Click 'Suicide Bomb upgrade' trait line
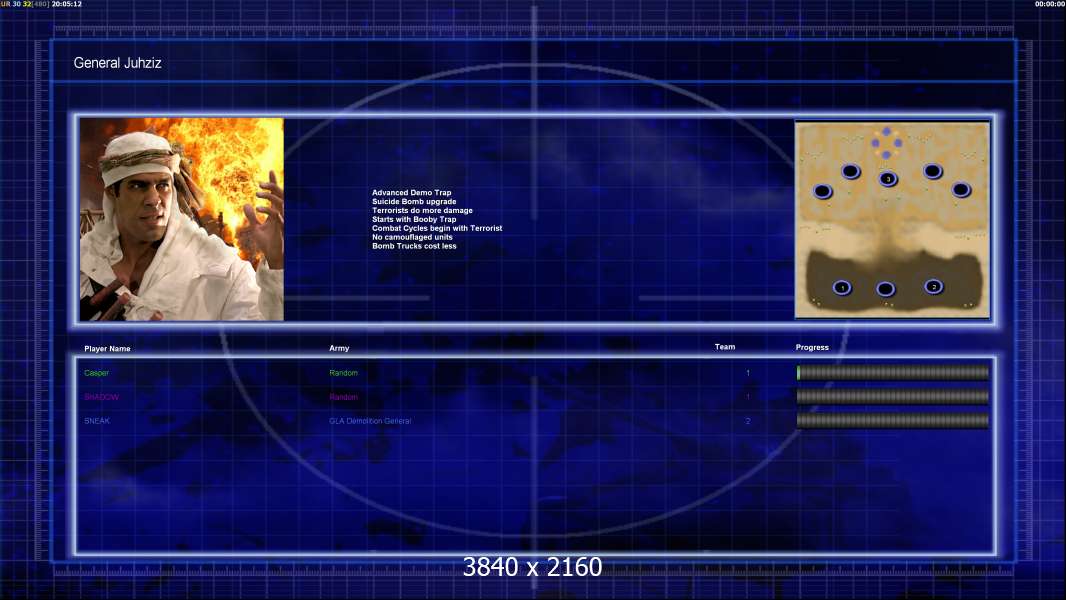Viewport: 1066px width, 600px height. pyautogui.click(x=414, y=201)
